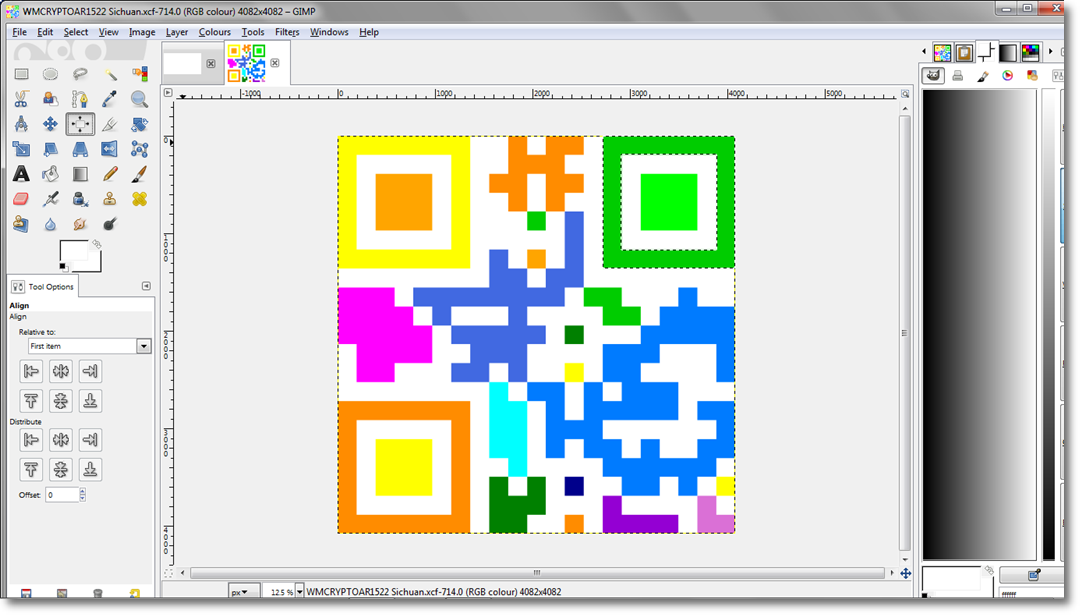The image size is (1080, 615).
Task: Select the Rectangle Select tool
Action: pyautogui.click(x=21, y=74)
